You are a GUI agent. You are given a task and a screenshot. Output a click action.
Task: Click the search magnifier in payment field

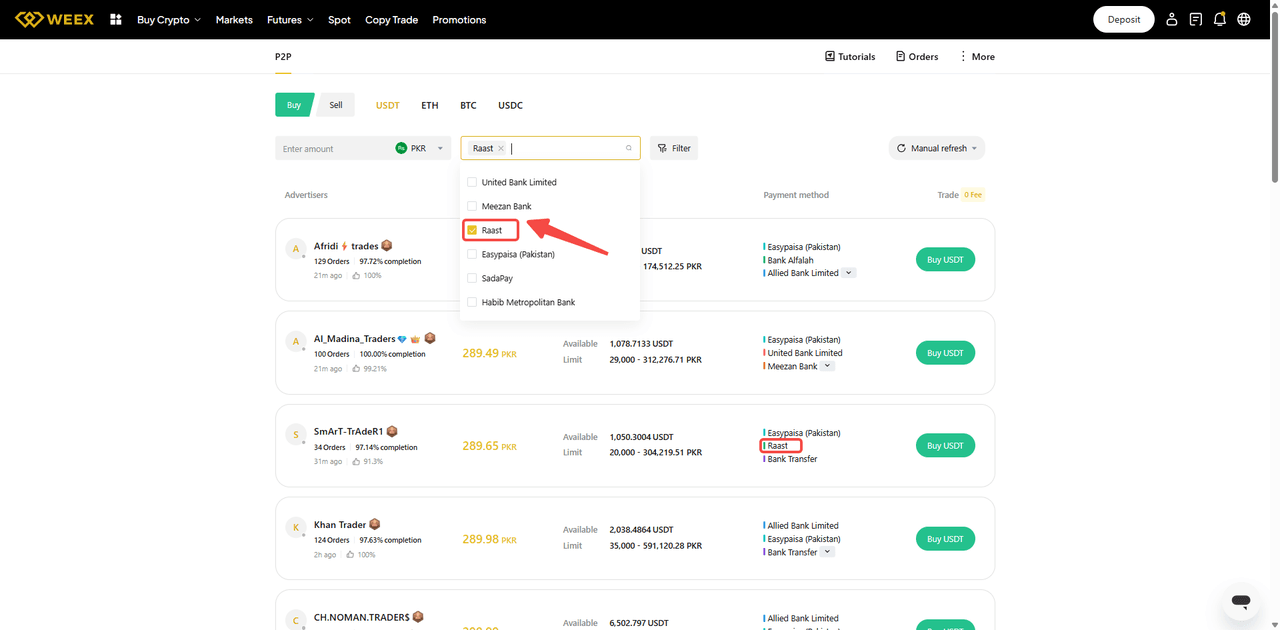tap(629, 149)
